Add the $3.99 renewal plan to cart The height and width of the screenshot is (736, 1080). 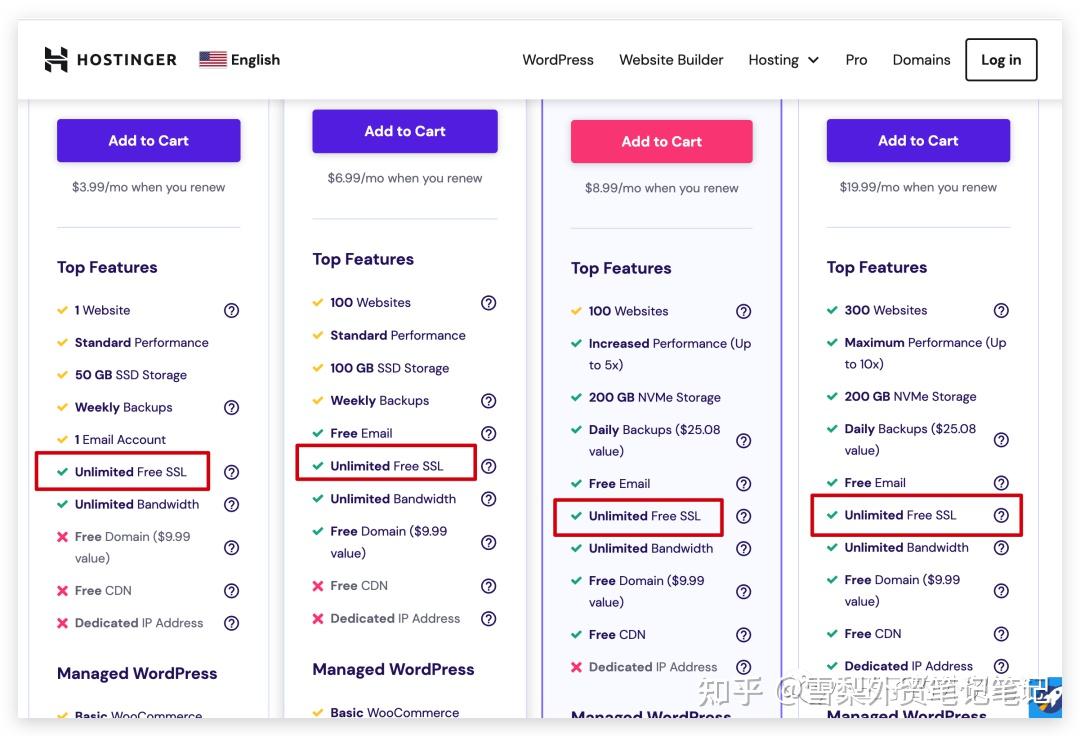(x=149, y=140)
